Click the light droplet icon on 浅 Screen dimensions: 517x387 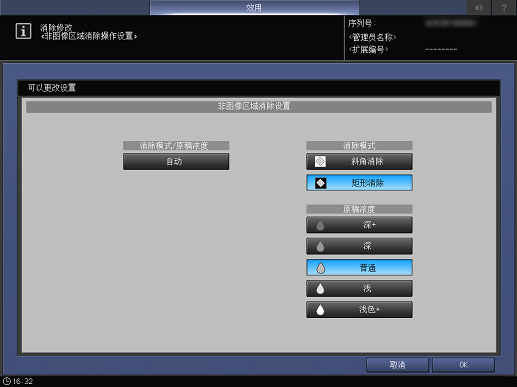point(320,289)
